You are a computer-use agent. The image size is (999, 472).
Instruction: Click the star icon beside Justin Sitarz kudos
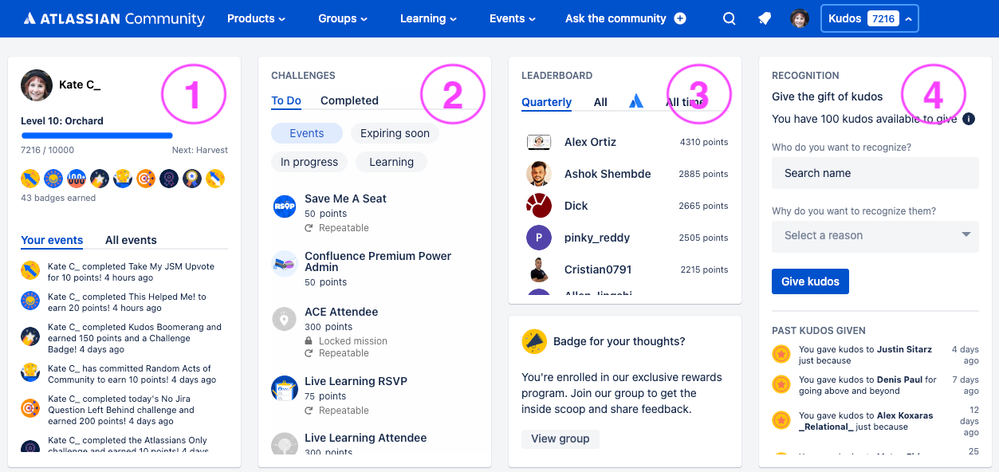[x=781, y=354]
